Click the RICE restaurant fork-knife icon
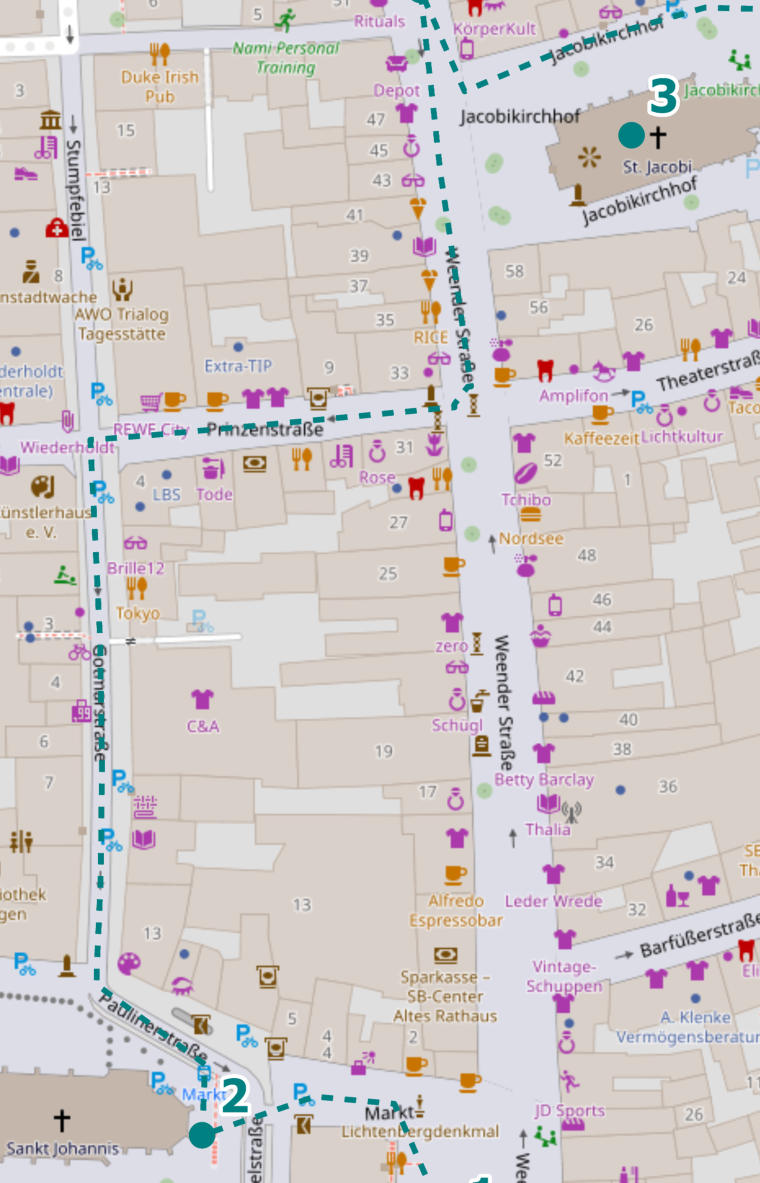The height and width of the screenshot is (1183, 760). point(431,312)
